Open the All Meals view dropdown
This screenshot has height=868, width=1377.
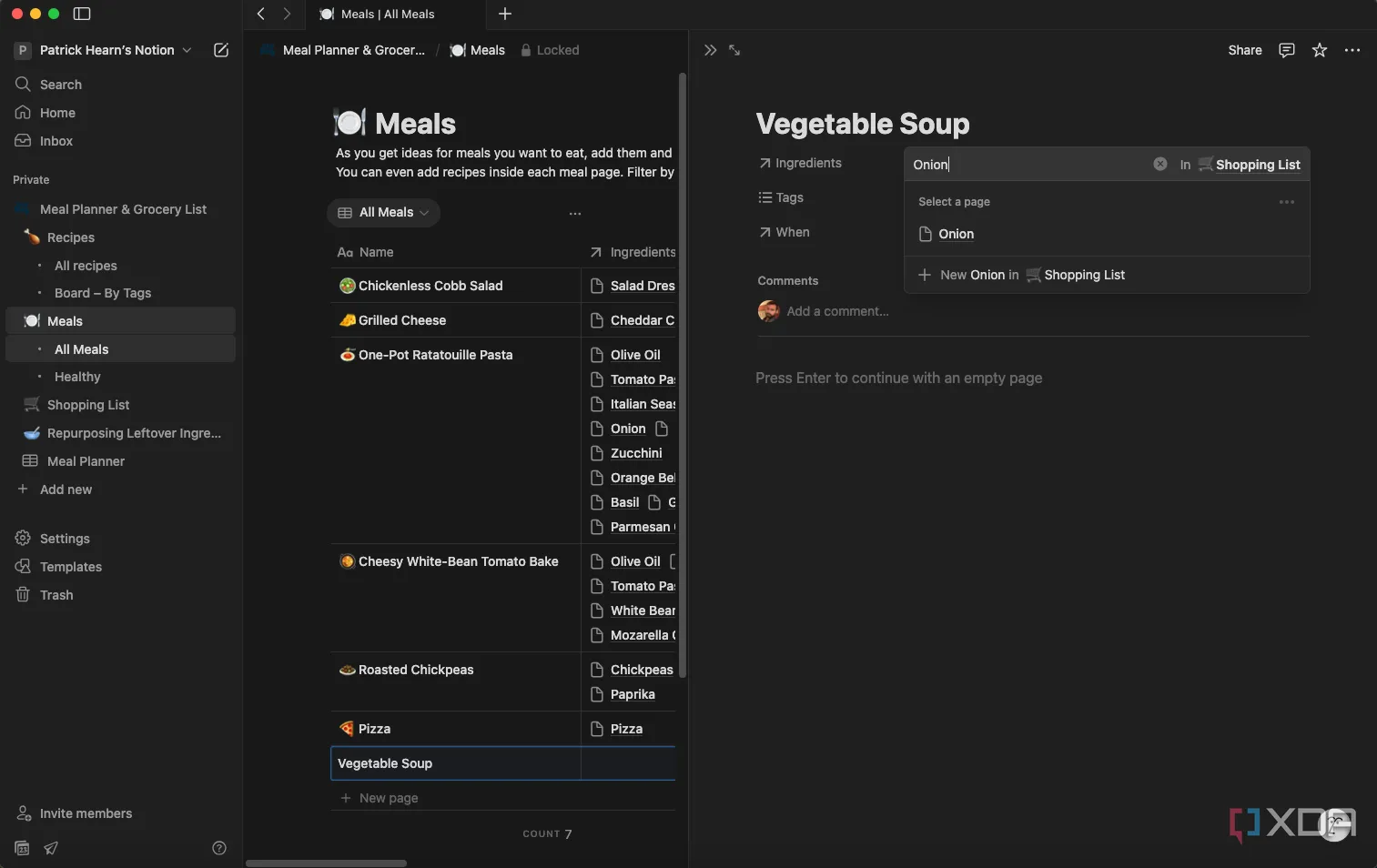[x=383, y=213]
